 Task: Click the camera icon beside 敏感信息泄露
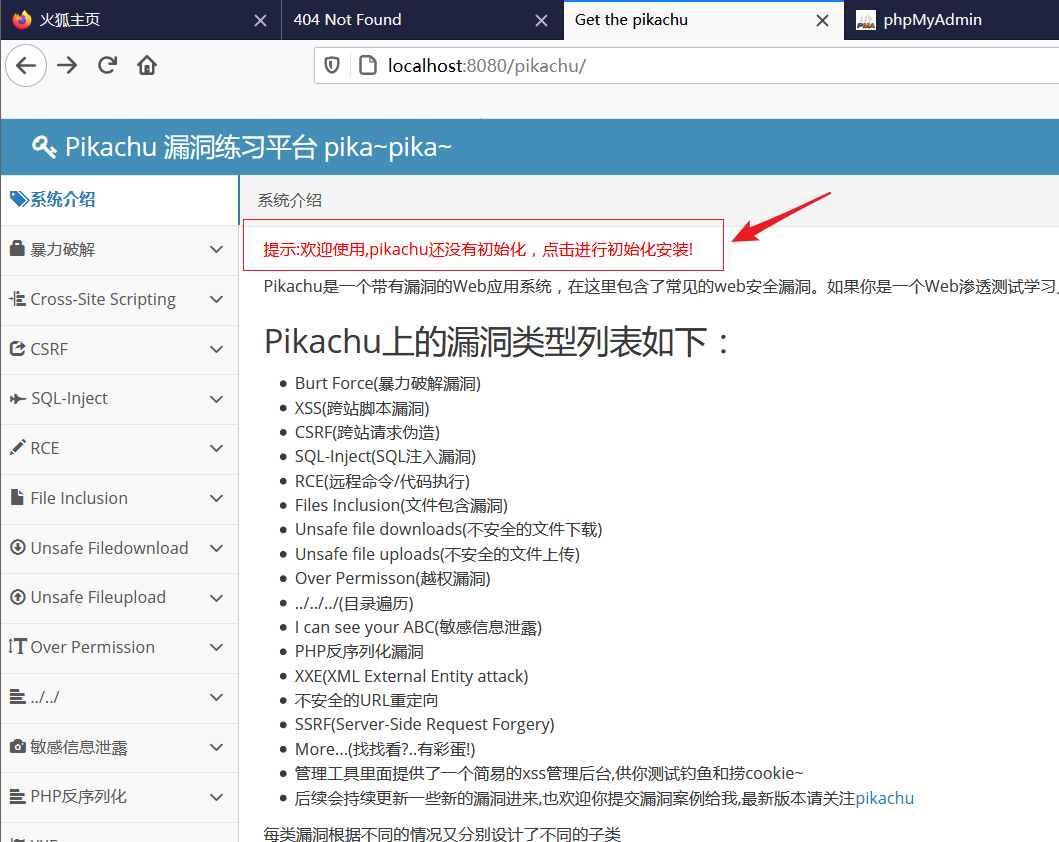pyautogui.click(x=18, y=746)
